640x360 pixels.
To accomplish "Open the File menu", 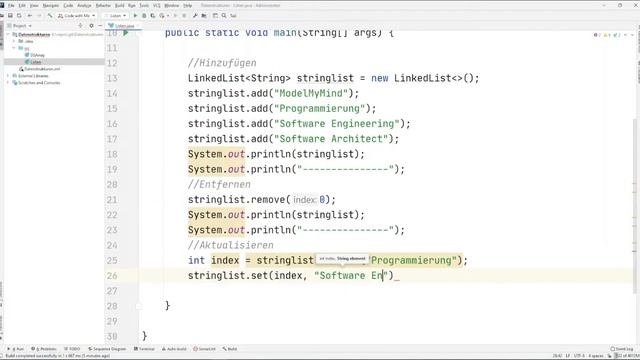I will point(11,6).
